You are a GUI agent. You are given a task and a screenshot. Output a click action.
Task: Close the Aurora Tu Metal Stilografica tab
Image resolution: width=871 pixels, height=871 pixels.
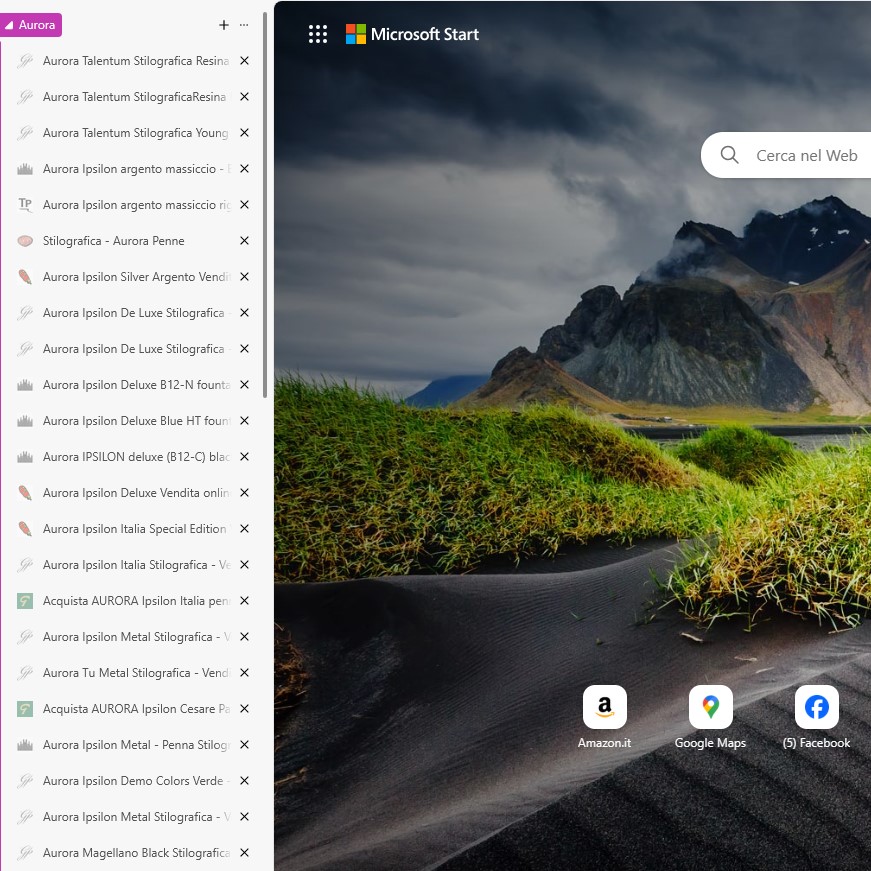click(244, 673)
